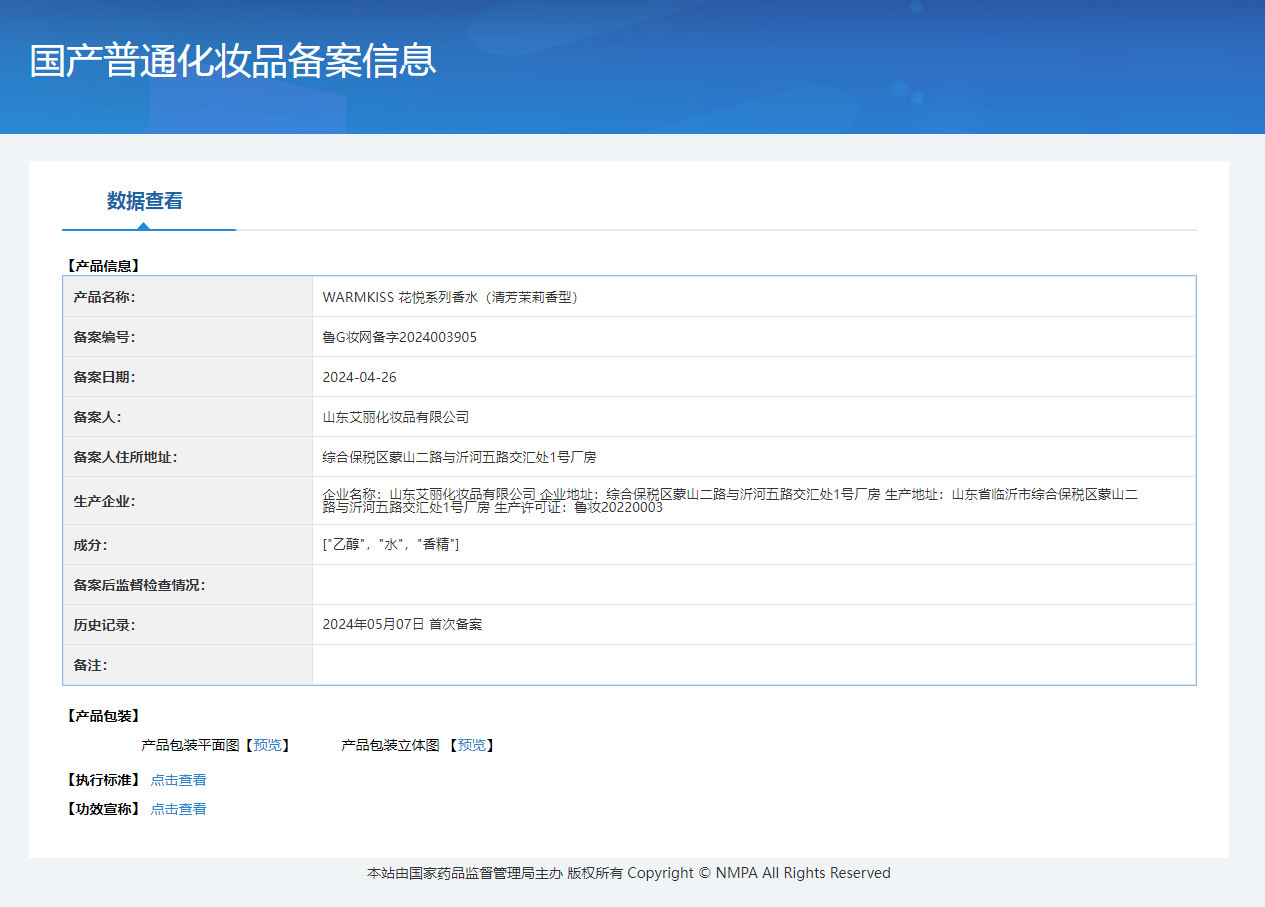Click the 产品名称 row label
The width and height of the screenshot is (1265, 907).
click(104, 297)
